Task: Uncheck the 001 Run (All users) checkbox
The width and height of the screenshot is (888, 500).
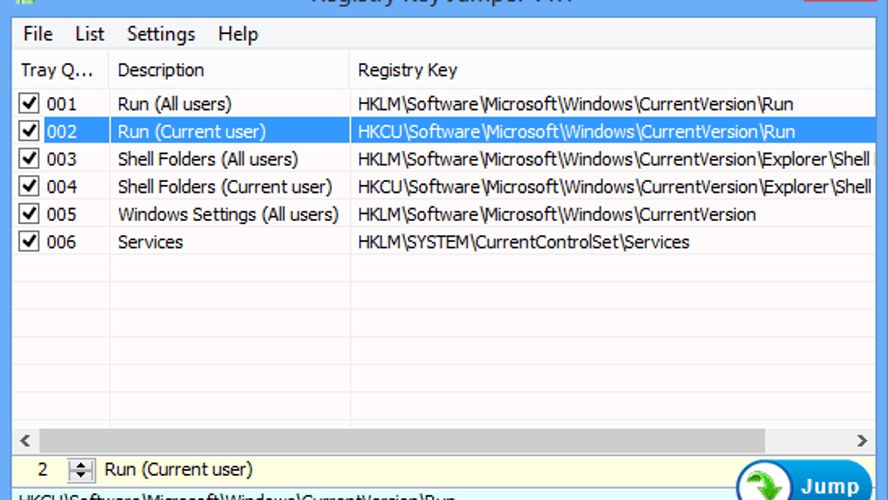Action: pyautogui.click(x=29, y=103)
